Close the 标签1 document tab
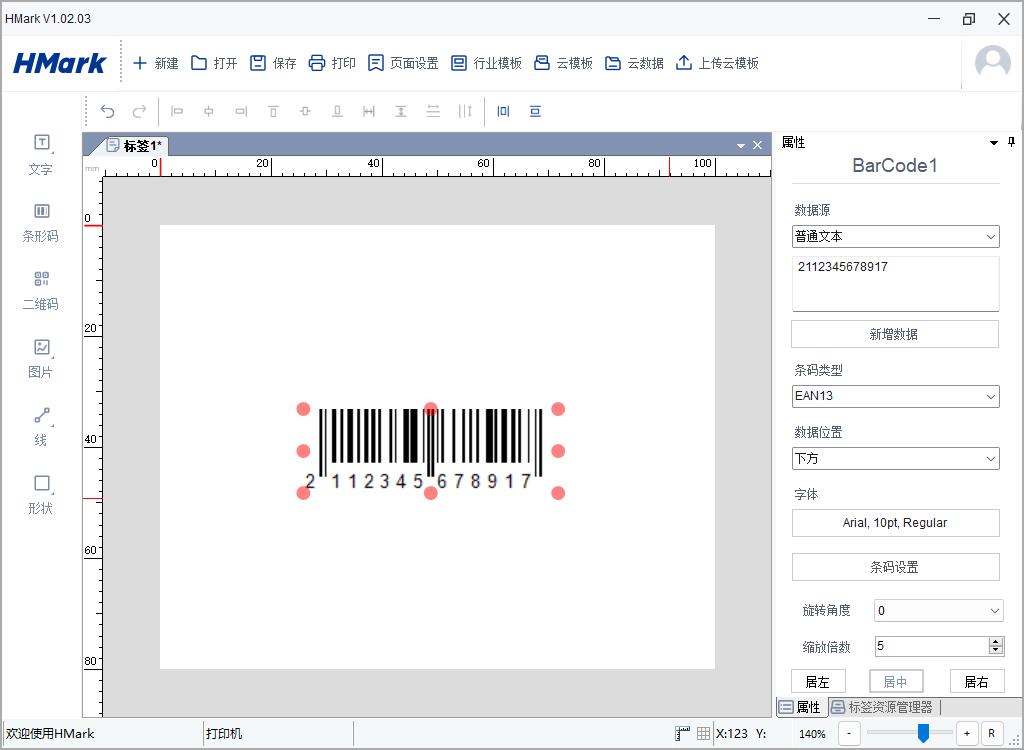The height and width of the screenshot is (750, 1024). click(758, 145)
